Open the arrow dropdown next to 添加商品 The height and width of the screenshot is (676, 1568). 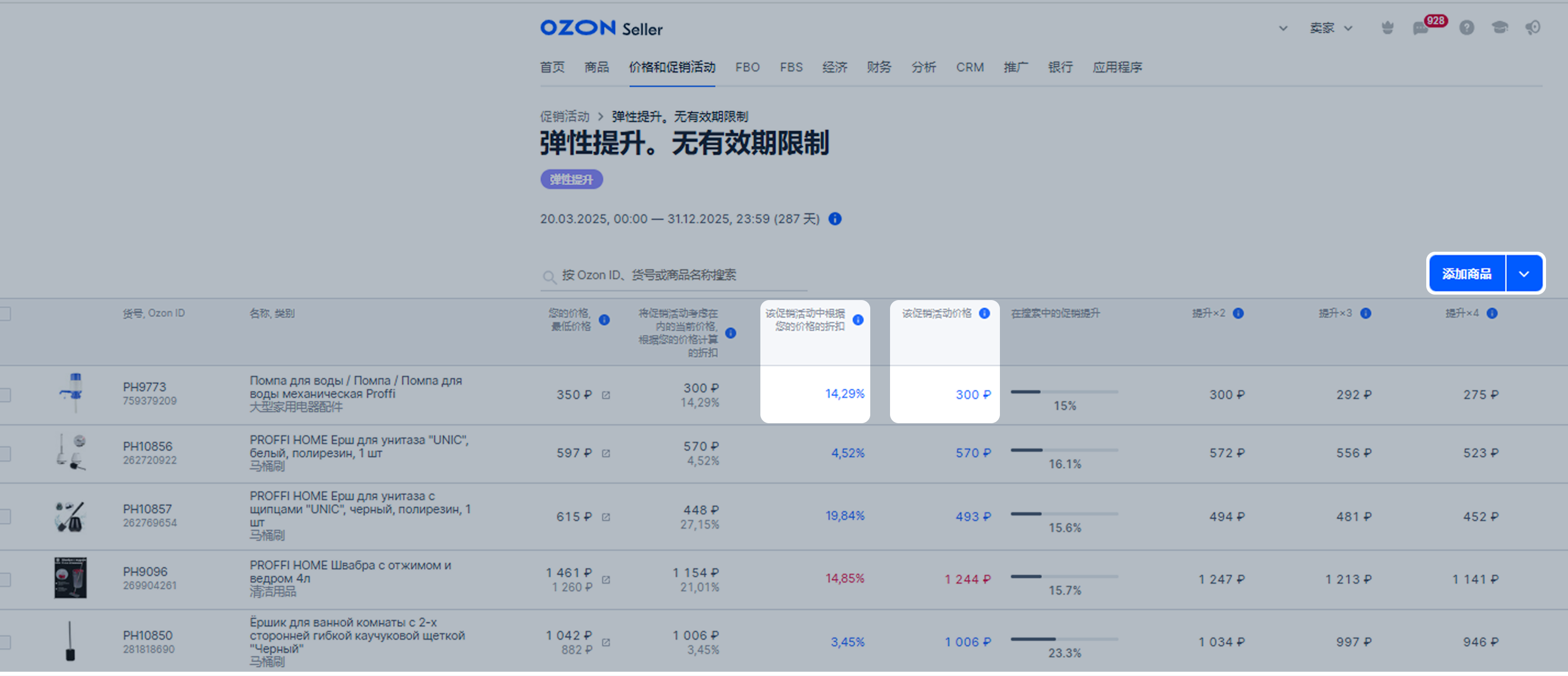click(x=1523, y=274)
